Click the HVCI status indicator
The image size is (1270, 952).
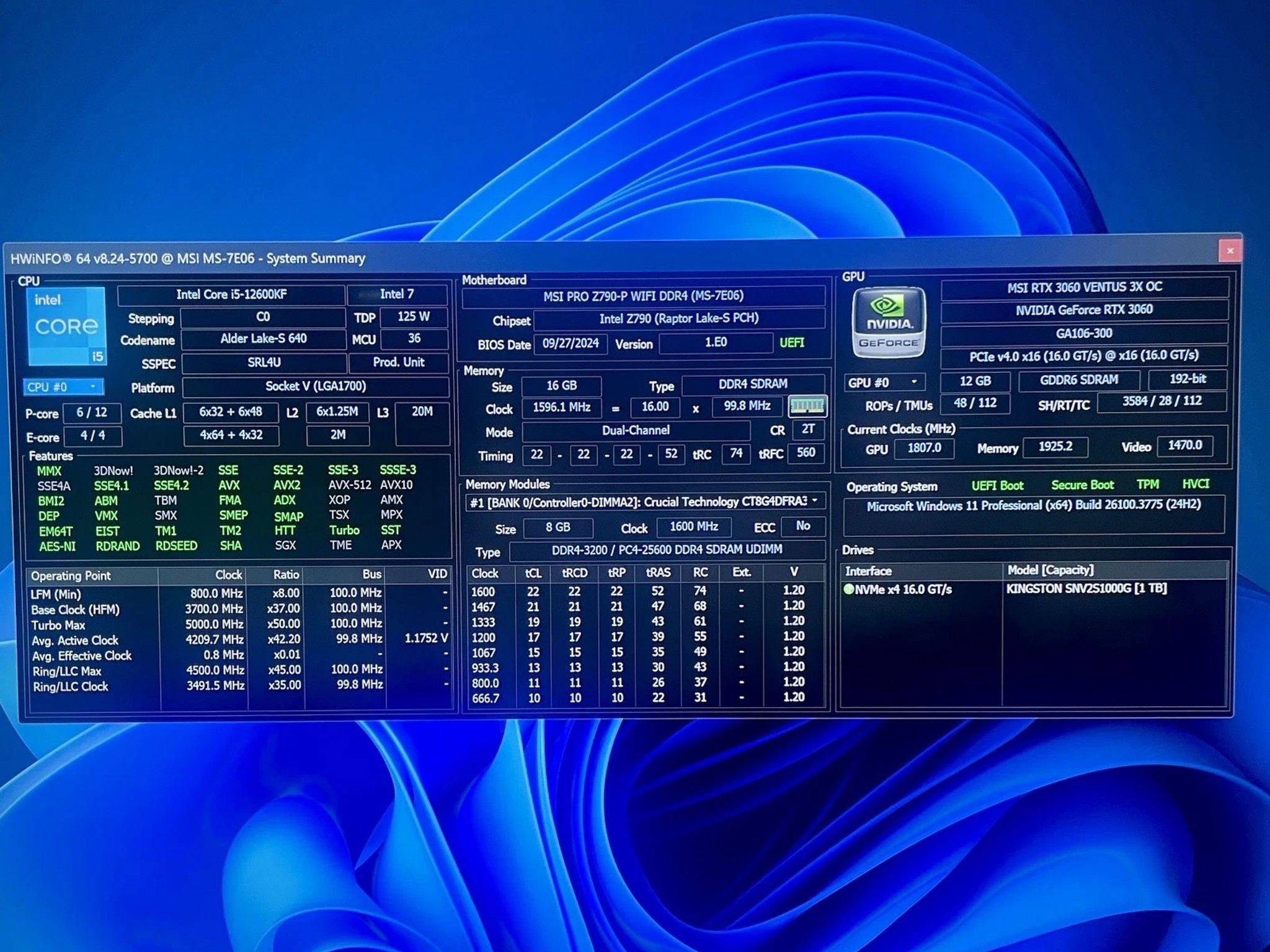(x=1196, y=483)
